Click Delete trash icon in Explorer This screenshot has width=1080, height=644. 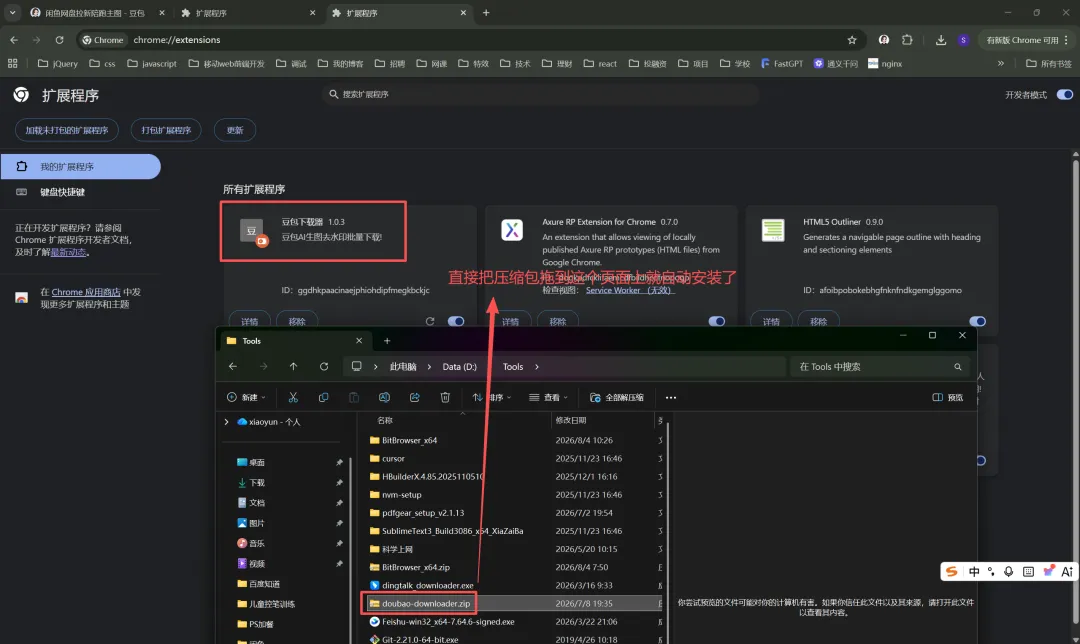coord(445,397)
